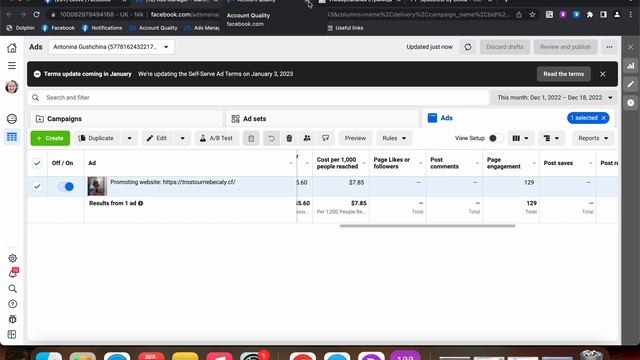The image size is (640, 360).
Task: Expand the ad account selector dropdown
Action: point(111,47)
